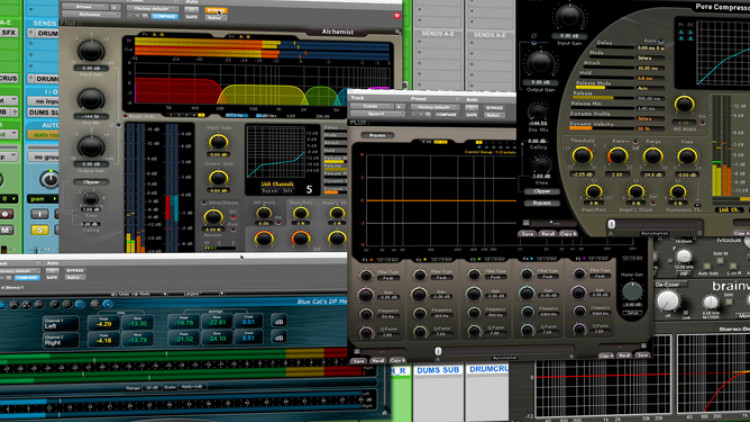The image size is (750, 422).
Task: Click the Pro Tools track pan knob
Action: coord(49,178)
